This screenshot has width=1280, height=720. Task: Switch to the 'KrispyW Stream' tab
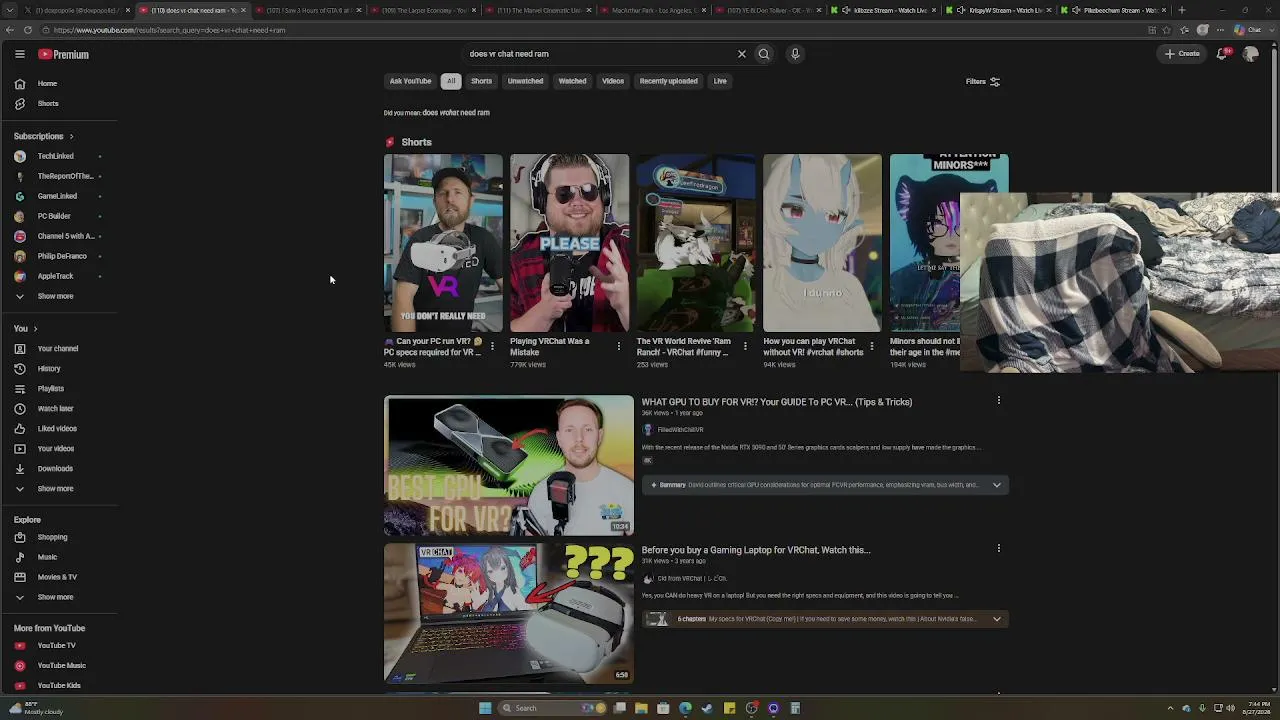point(998,10)
